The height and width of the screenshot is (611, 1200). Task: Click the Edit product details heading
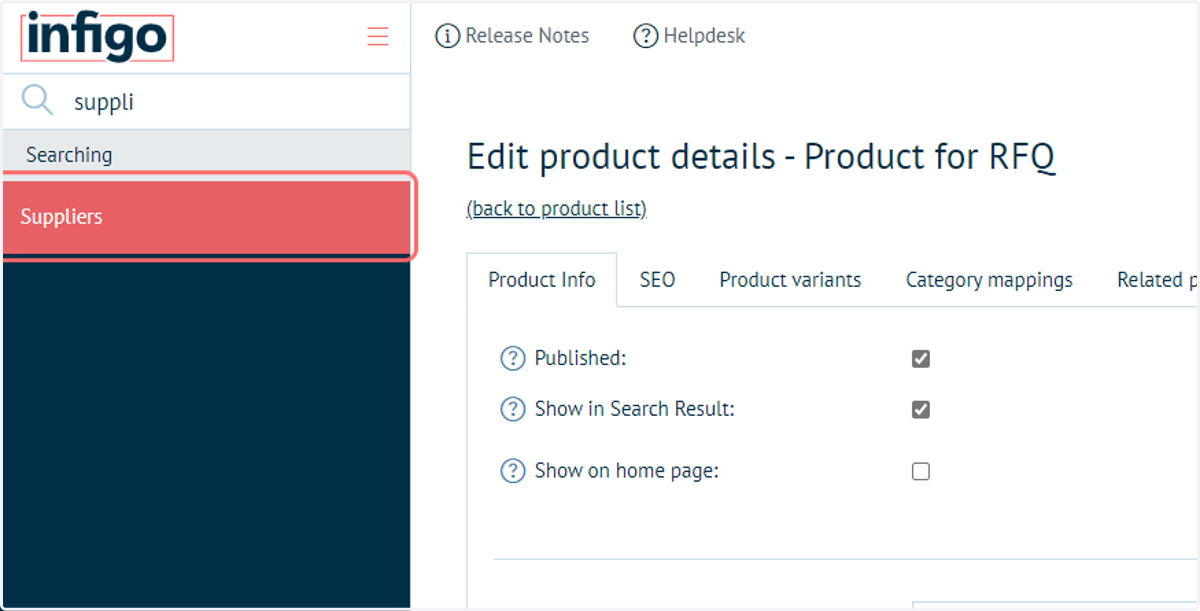(x=761, y=157)
